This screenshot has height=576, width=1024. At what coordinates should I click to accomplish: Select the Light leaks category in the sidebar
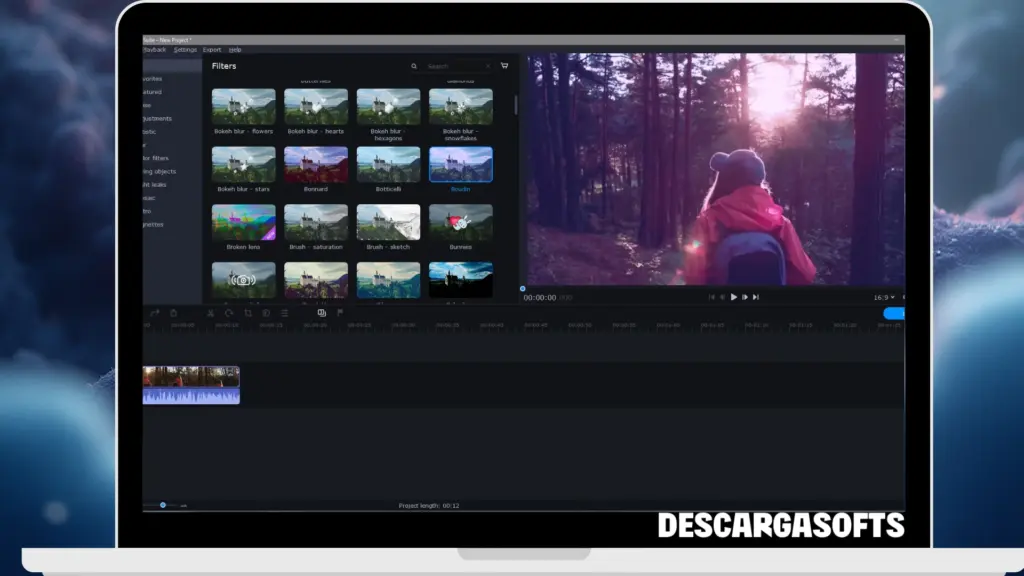165,185
